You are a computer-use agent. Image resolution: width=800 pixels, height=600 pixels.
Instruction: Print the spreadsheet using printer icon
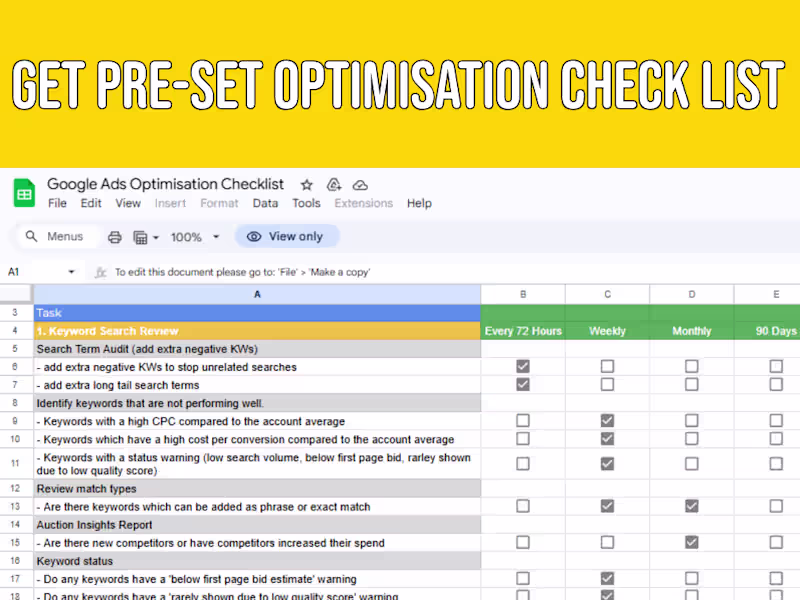[x=115, y=237]
